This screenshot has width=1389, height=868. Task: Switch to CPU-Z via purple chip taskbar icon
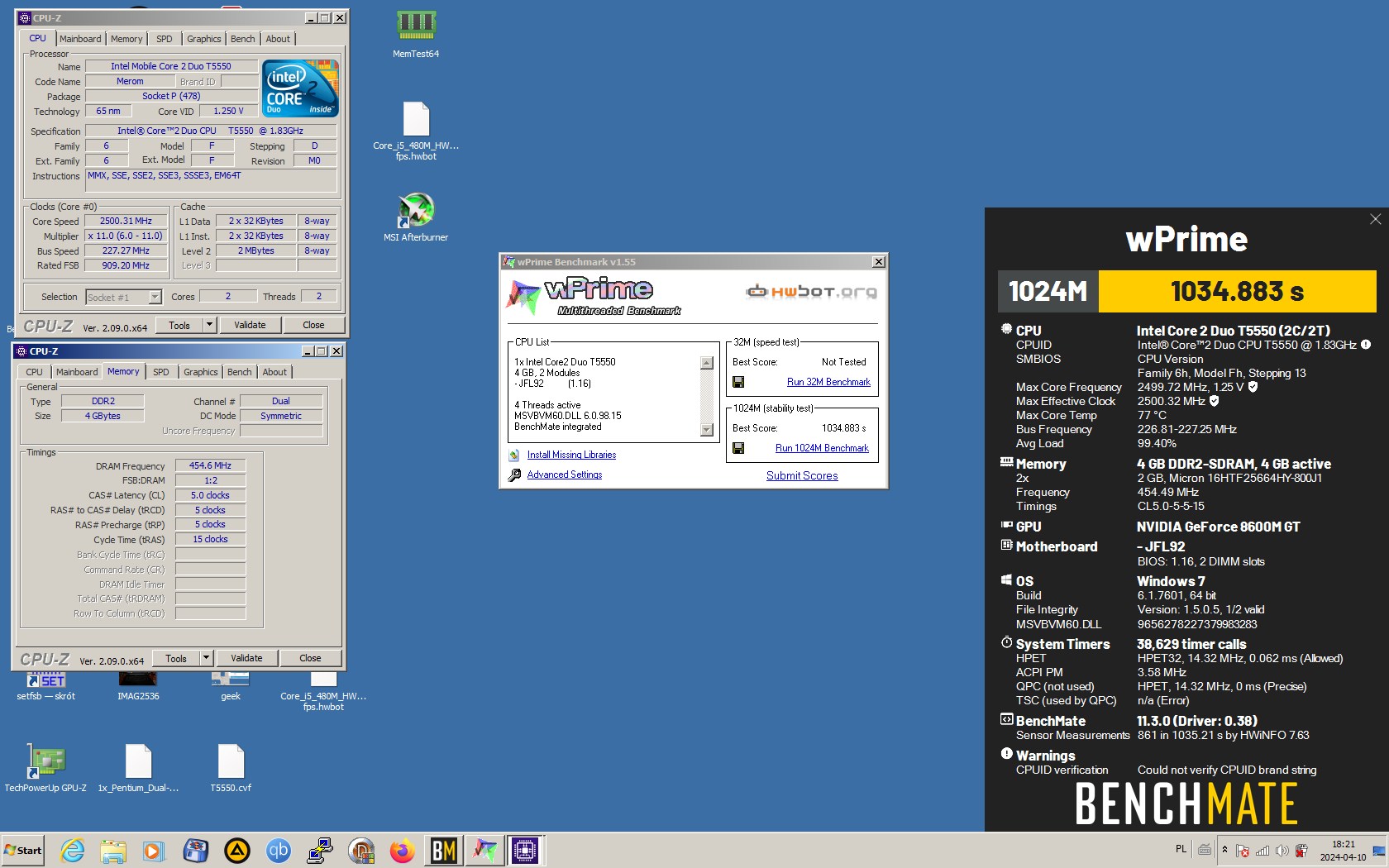(x=526, y=850)
